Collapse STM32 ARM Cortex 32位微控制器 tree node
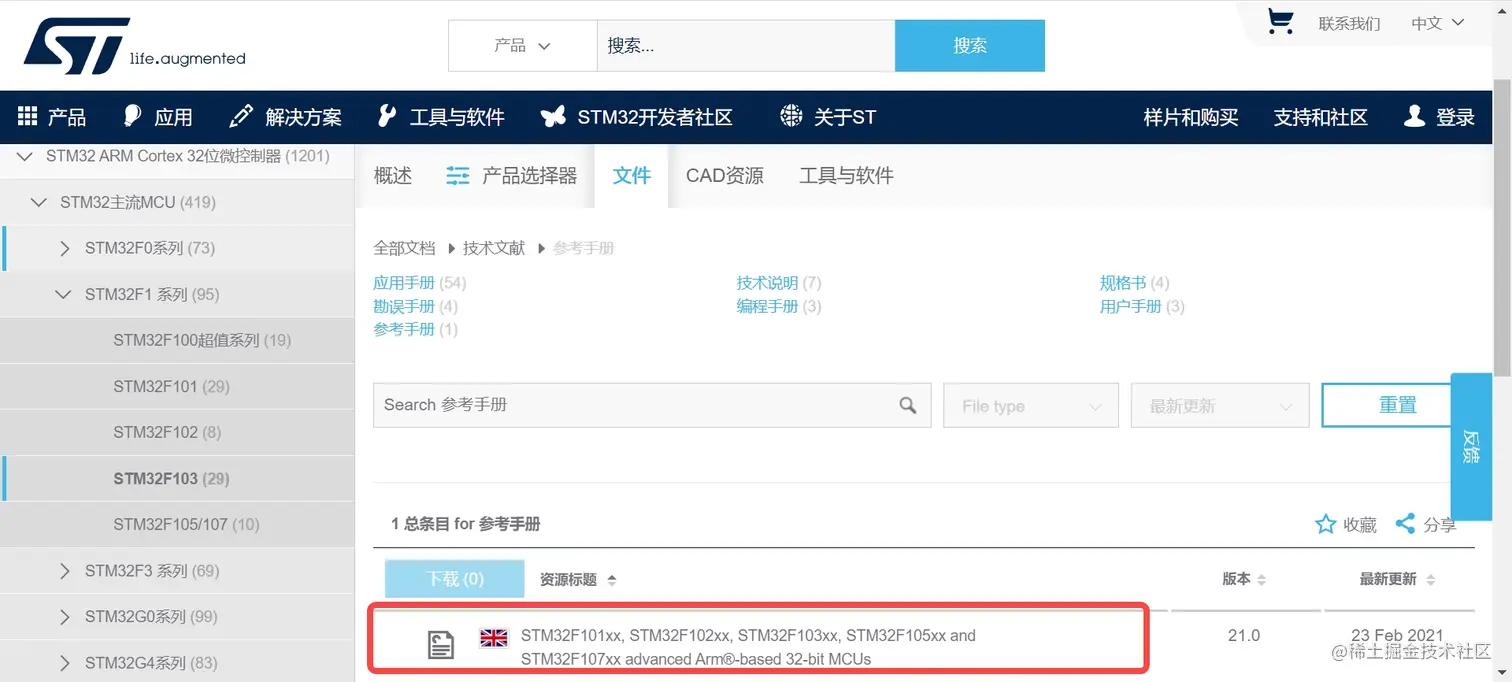Viewport: 1512px width, 682px height. click(25, 156)
